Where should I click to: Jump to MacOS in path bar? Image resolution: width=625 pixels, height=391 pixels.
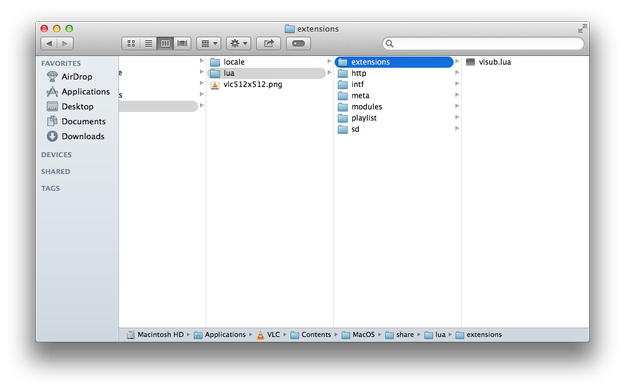[358, 335]
